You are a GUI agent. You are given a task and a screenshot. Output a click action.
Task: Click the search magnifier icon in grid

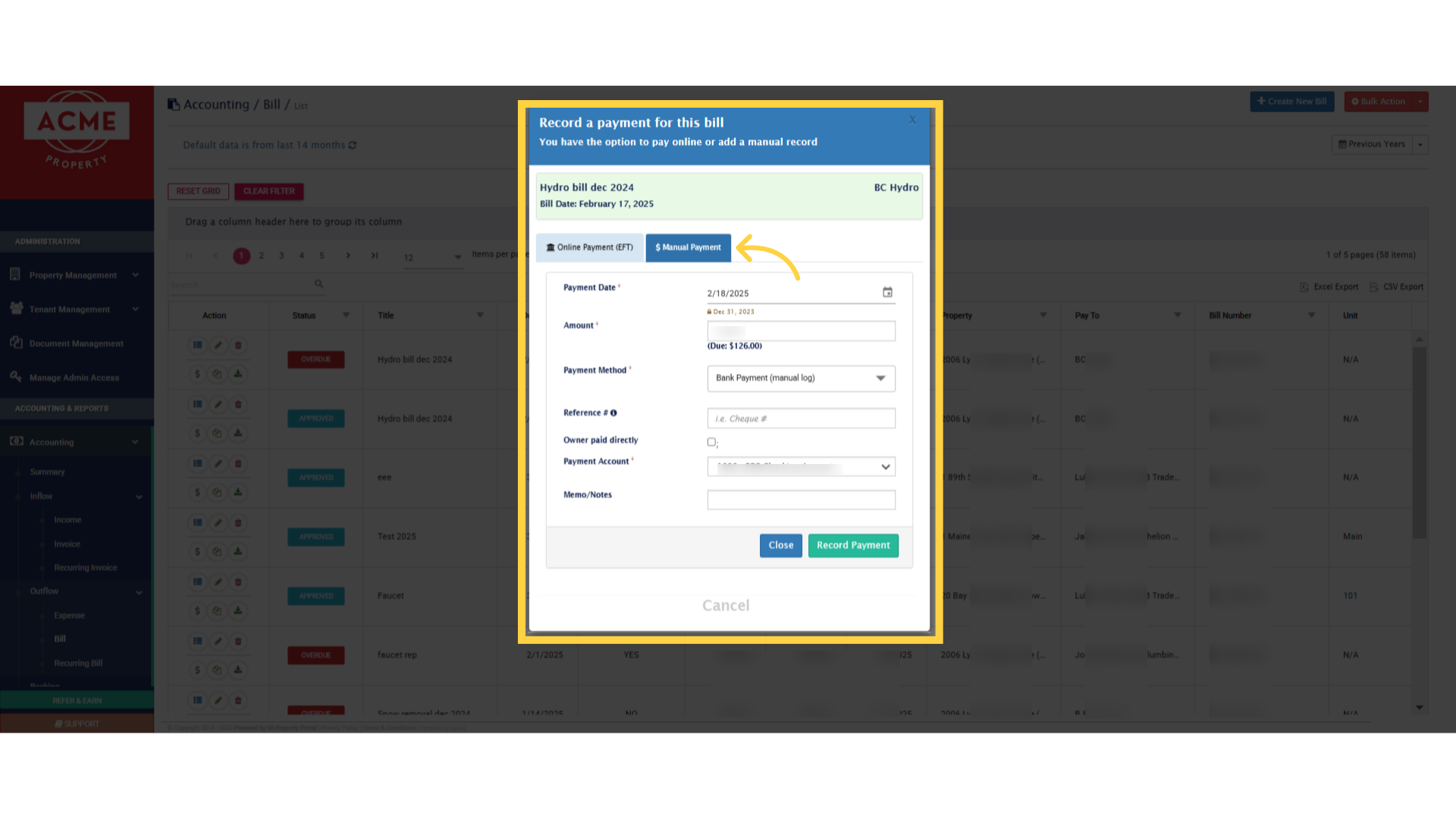[318, 284]
